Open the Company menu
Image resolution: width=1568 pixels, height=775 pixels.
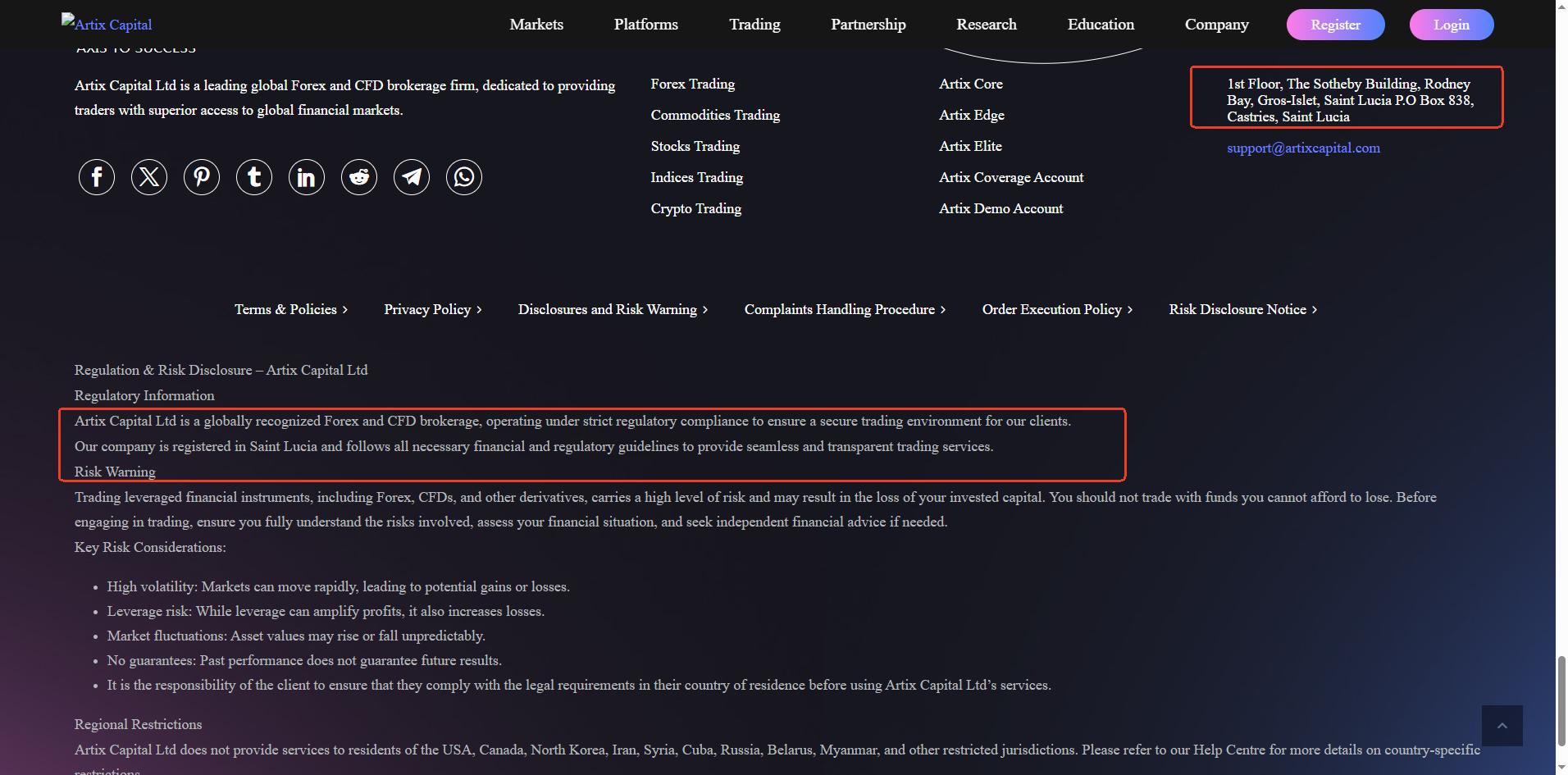click(x=1217, y=25)
